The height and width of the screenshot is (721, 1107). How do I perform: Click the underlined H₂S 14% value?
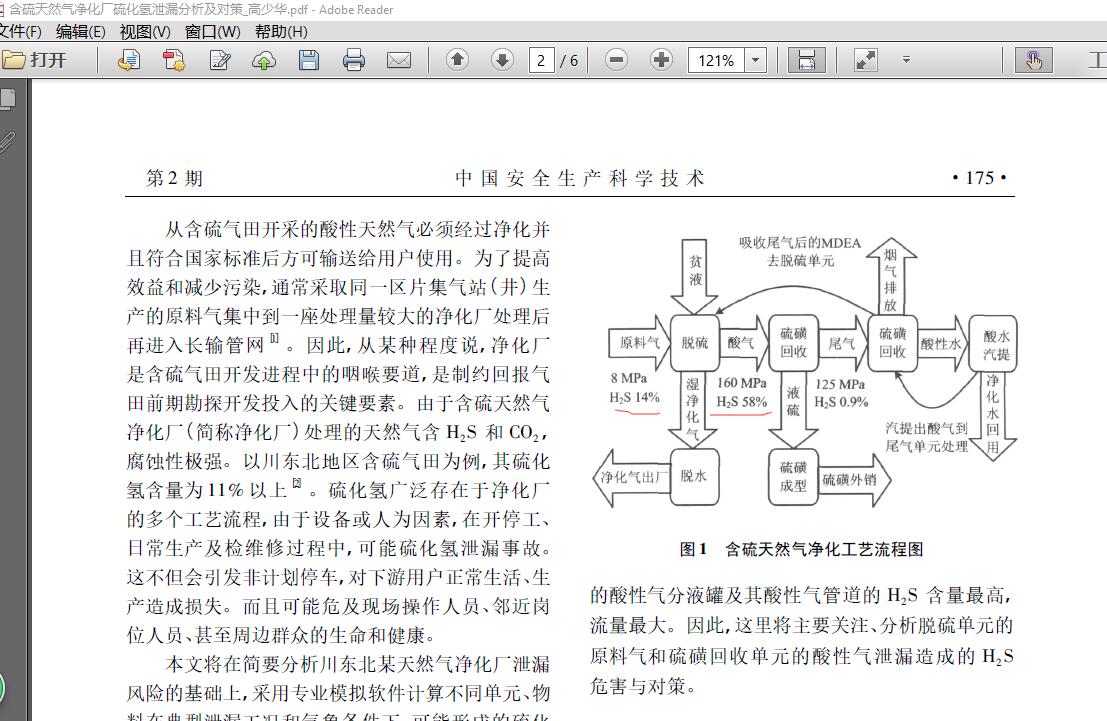pos(634,398)
